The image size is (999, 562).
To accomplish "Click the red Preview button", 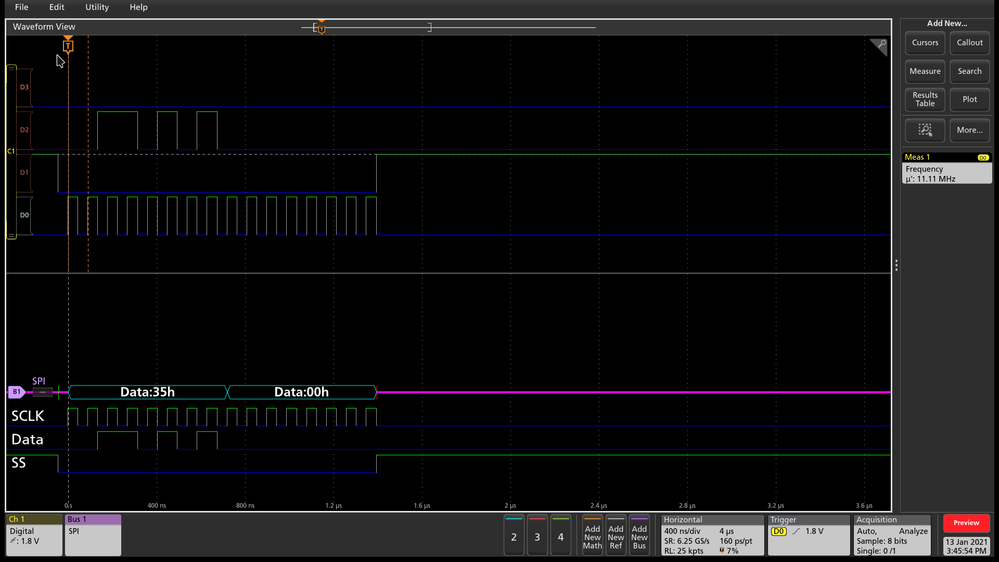I will pos(966,523).
